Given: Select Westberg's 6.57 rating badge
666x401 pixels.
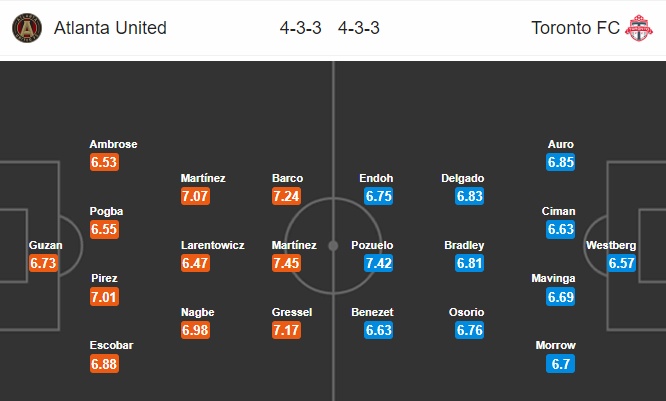Looking at the screenshot, I should [x=621, y=263].
